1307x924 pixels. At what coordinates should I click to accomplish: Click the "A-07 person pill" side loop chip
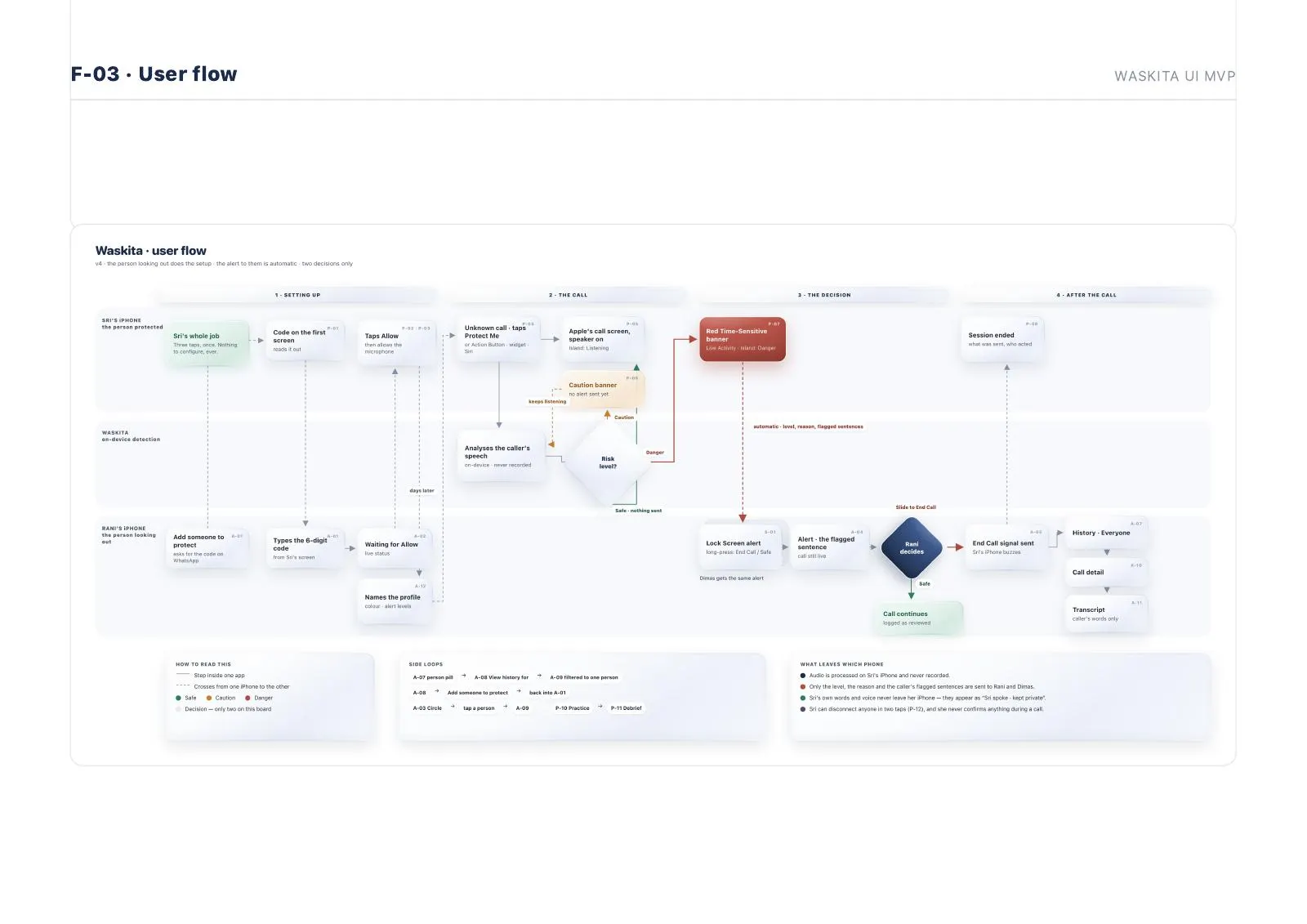tap(433, 677)
